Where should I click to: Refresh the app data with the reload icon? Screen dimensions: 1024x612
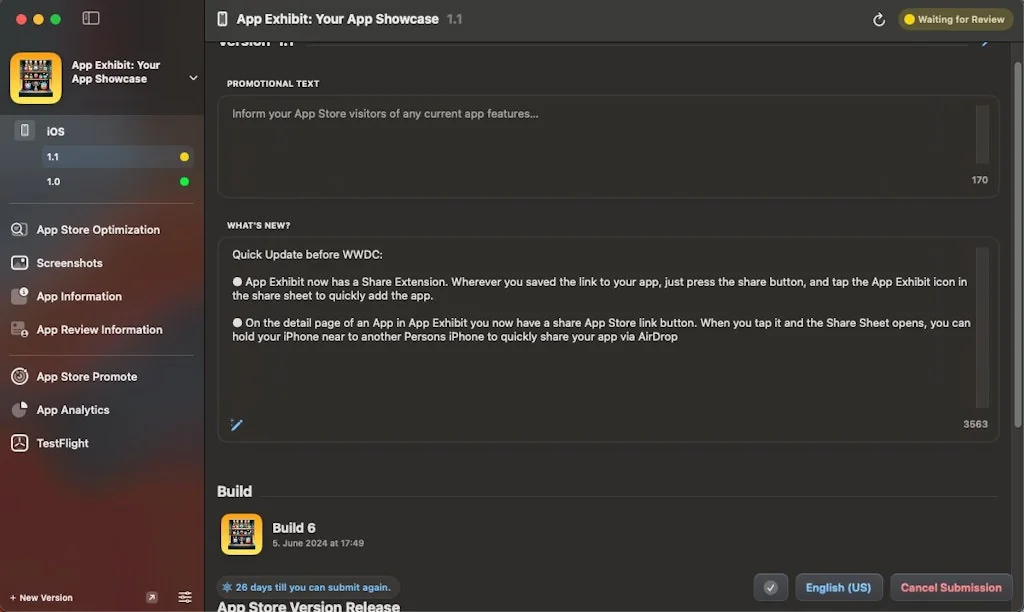tap(878, 18)
